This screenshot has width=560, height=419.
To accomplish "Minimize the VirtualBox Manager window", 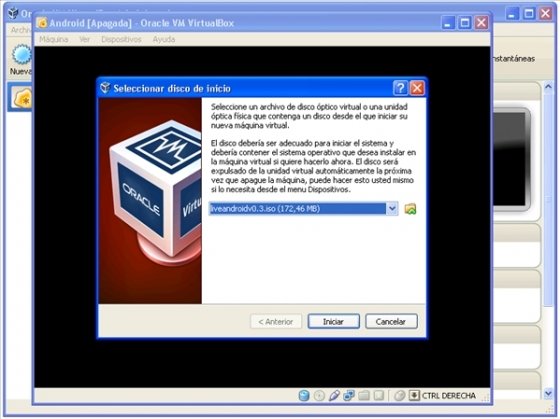I will click(513, 14).
